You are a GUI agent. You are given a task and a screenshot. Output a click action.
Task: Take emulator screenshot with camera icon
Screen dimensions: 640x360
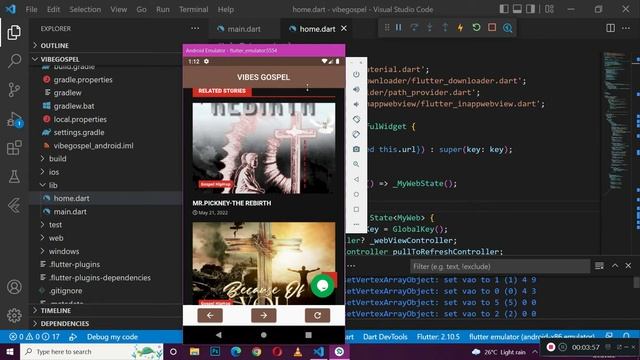click(x=356, y=149)
